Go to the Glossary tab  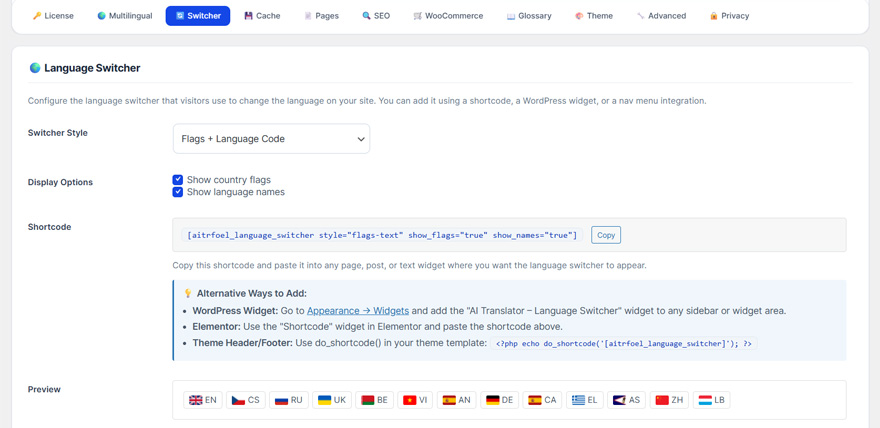click(528, 16)
